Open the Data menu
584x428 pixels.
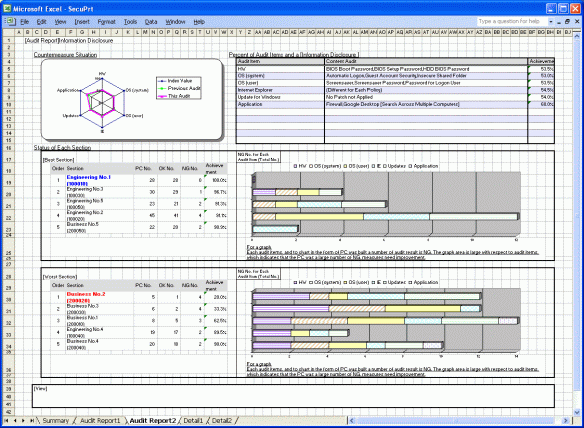click(x=151, y=22)
